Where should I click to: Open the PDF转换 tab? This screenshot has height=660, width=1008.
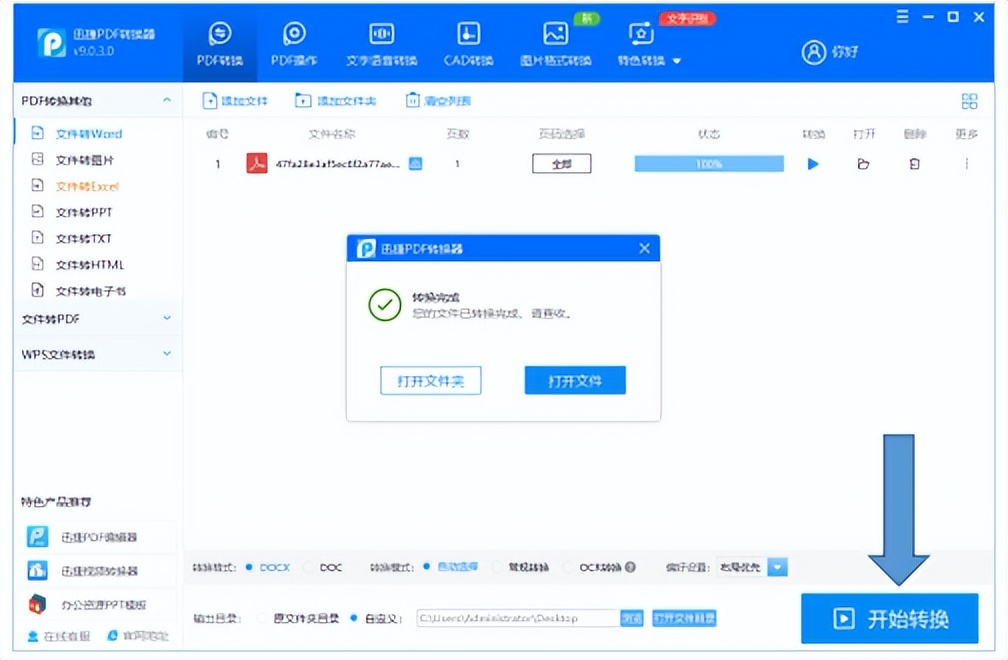[x=220, y=44]
